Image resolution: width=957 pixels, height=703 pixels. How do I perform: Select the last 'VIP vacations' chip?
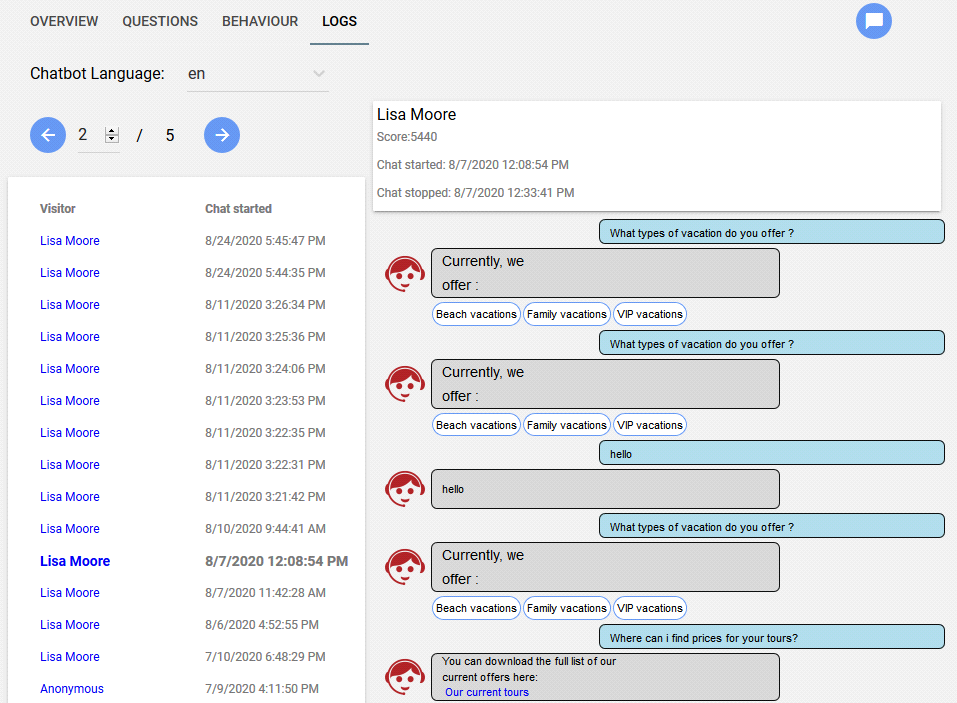click(x=649, y=608)
